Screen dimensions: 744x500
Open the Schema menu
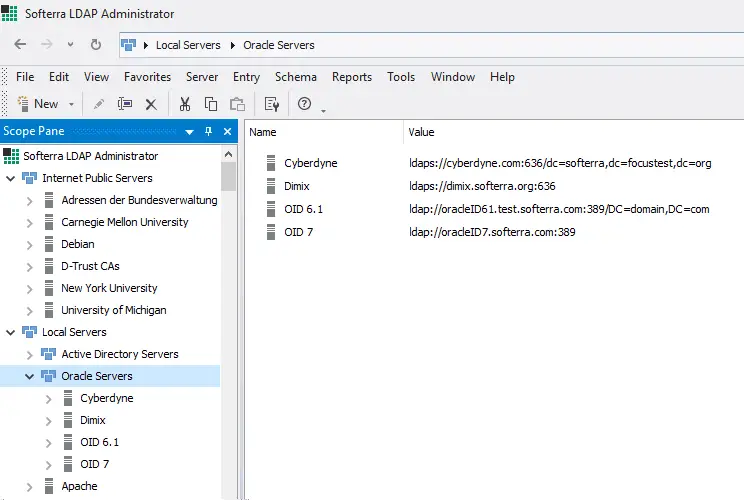295,77
